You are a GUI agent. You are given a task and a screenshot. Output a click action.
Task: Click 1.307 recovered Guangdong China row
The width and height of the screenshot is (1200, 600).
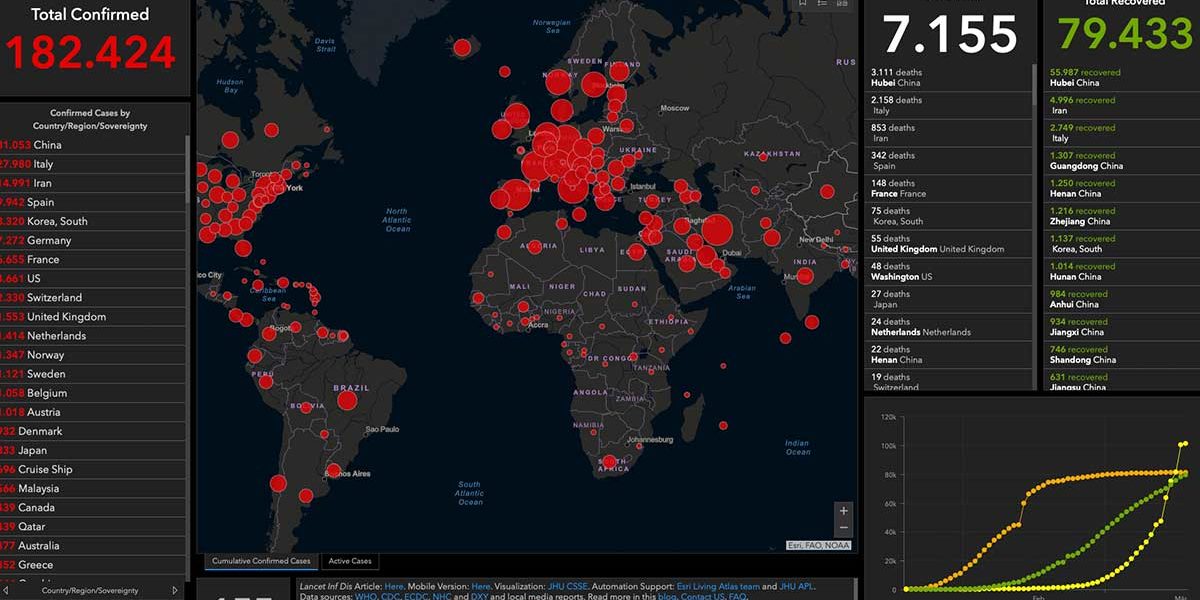tap(1122, 160)
